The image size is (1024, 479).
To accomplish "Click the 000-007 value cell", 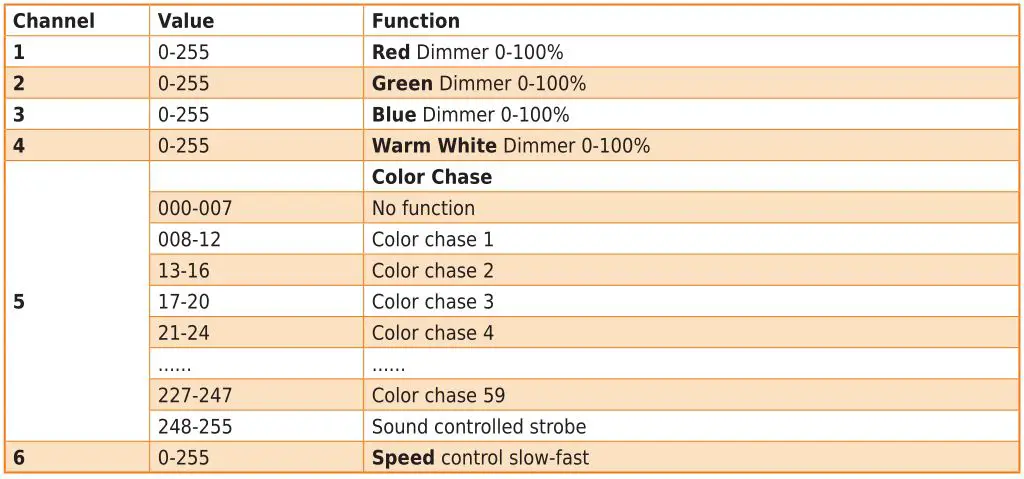I will click(x=195, y=208).
